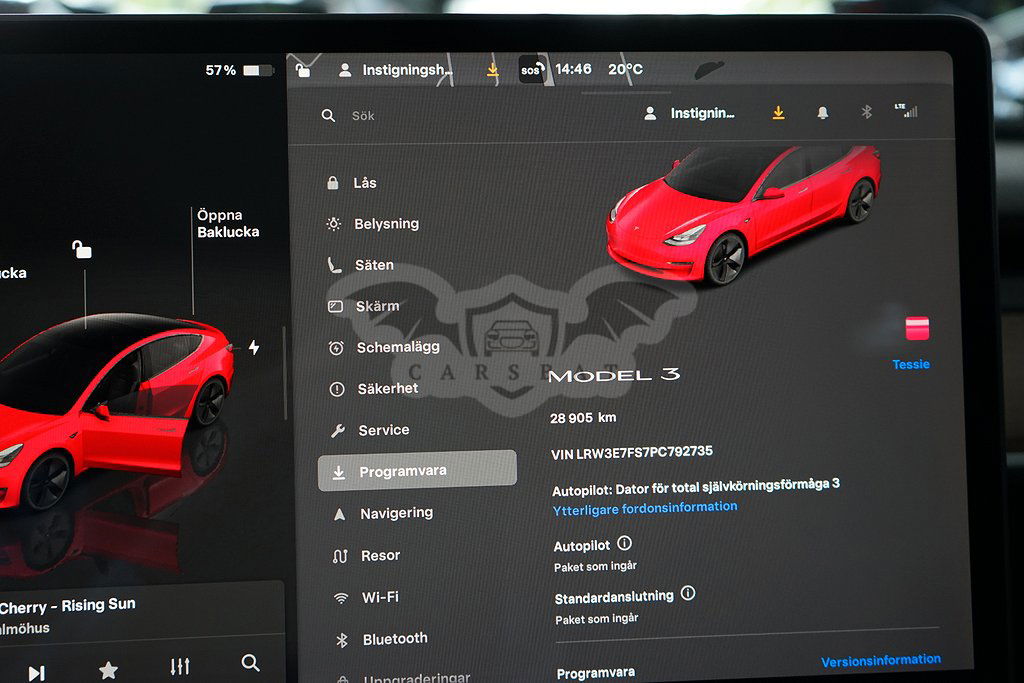Image resolution: width=1024 pixels, height=683 pixels.
Task: Search media with magnifier icon in player
Action: 251,663
